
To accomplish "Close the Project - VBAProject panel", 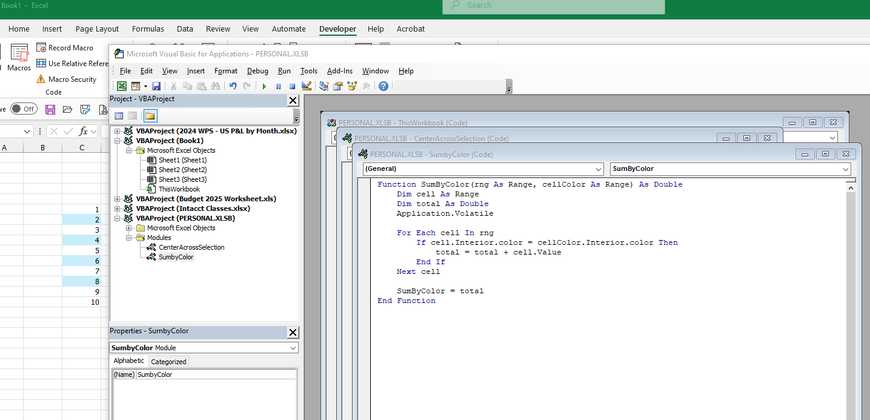I will point(293,100).
